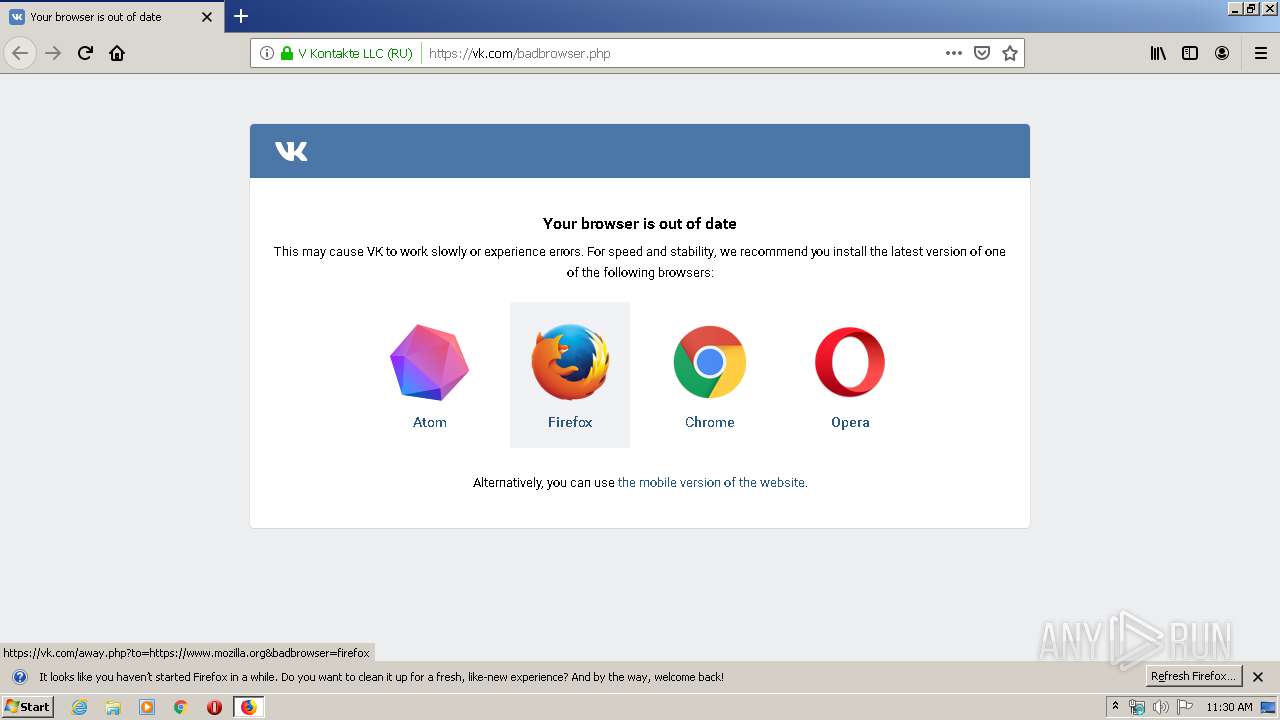Click the Refresh Firefox button
The image size is (1280, 720).
1194,676
